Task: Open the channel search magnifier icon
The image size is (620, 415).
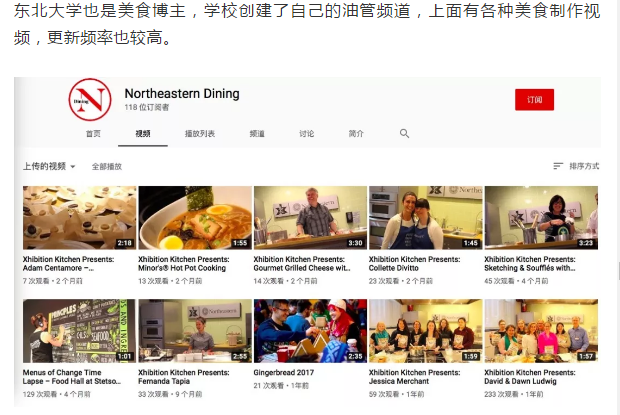Action: pos(405,133)
